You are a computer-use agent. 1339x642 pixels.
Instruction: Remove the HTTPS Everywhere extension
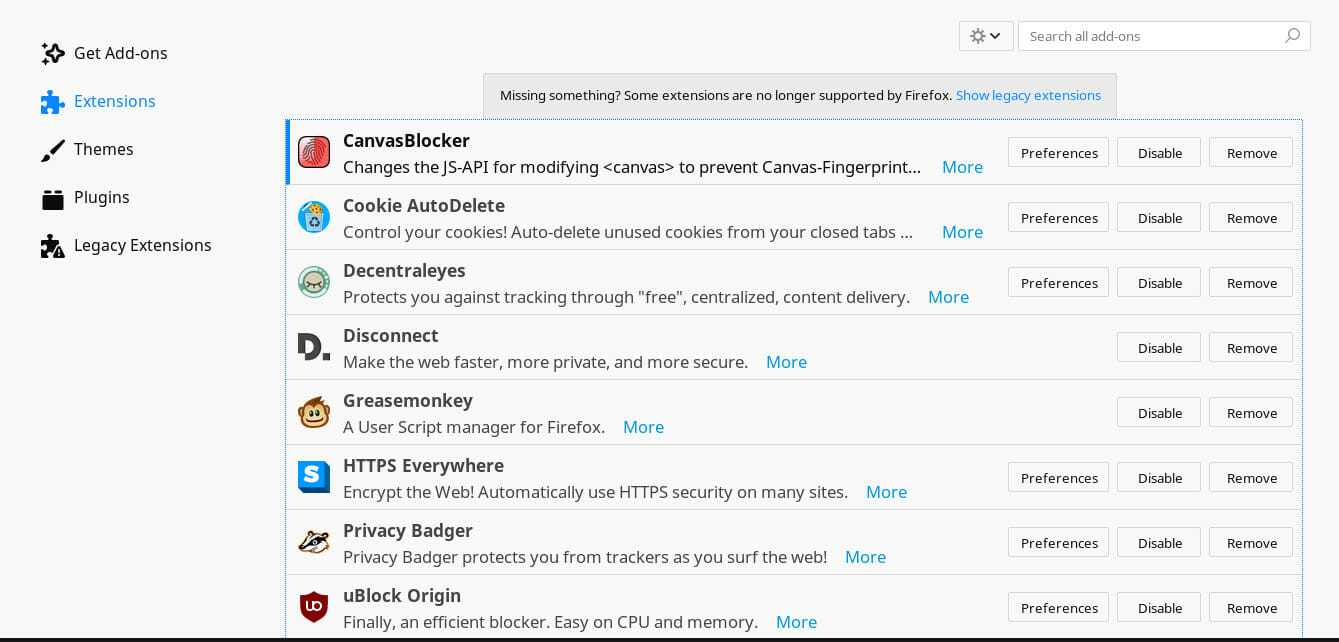pos(1252,478)
